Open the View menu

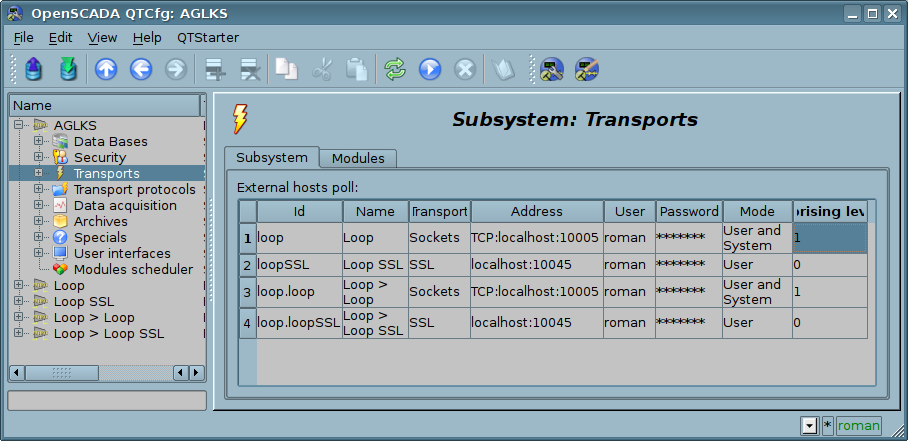click(102, 38)
